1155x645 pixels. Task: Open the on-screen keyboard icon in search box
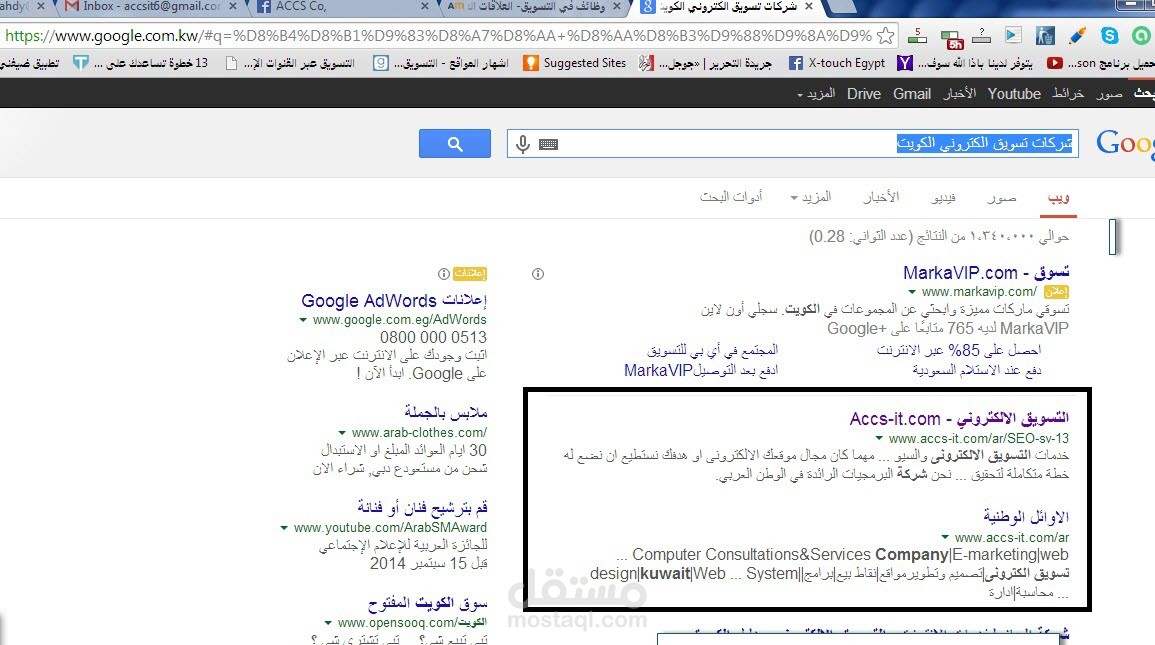[548, 144]
